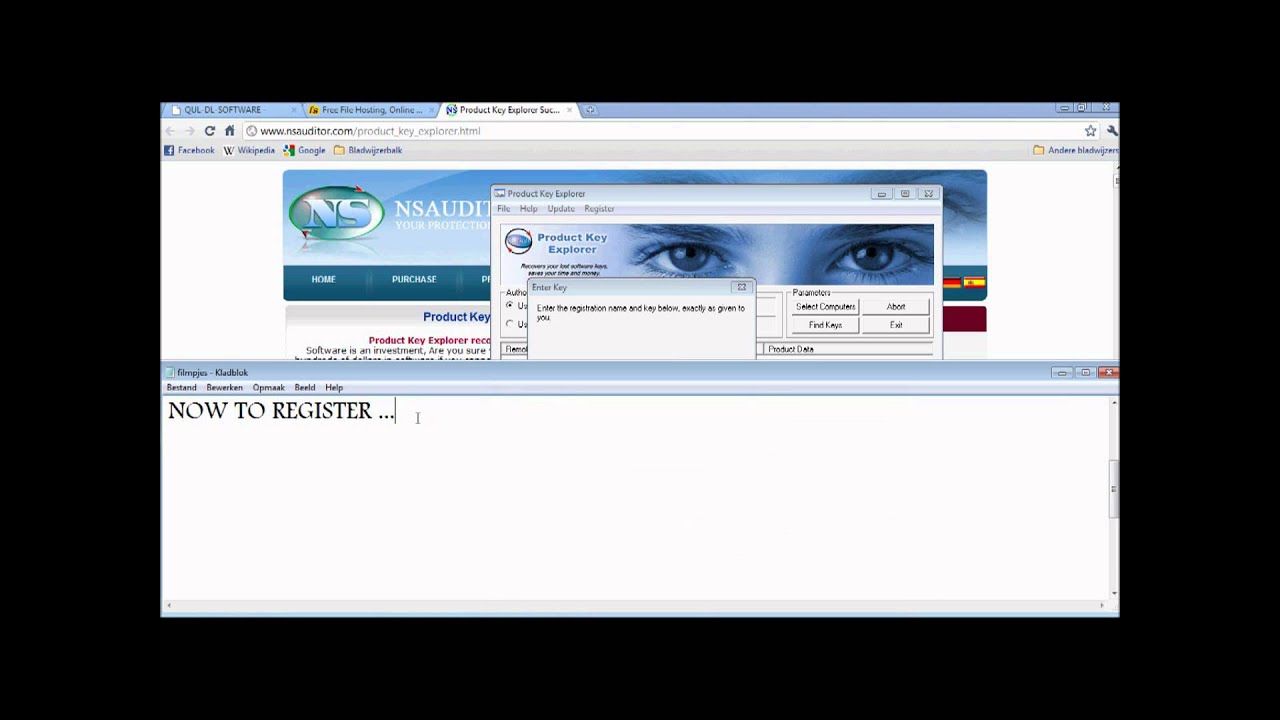Open a new browser tab
The height and width of the screenshot is (720, 1280).
590,110
